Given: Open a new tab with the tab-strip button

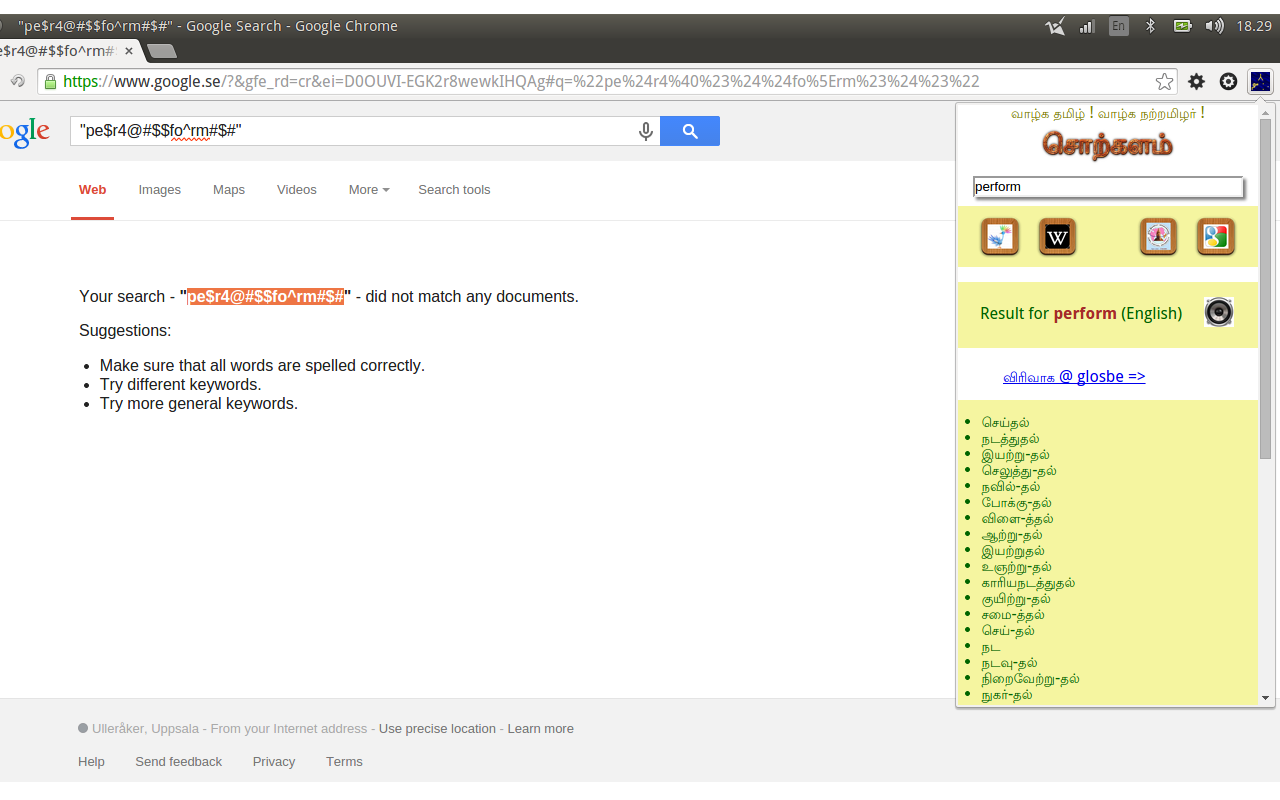Looking at the screenshot, I should (161, 51).
